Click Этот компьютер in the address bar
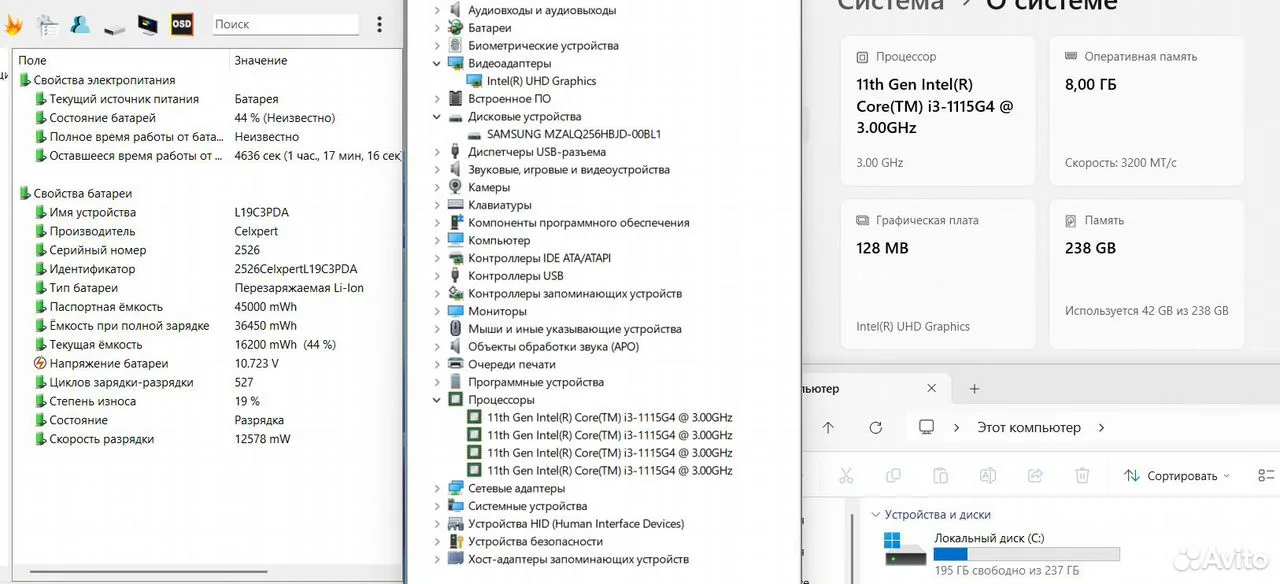This screenshot has width=1280, height=584. click(x=1029, y=427)
